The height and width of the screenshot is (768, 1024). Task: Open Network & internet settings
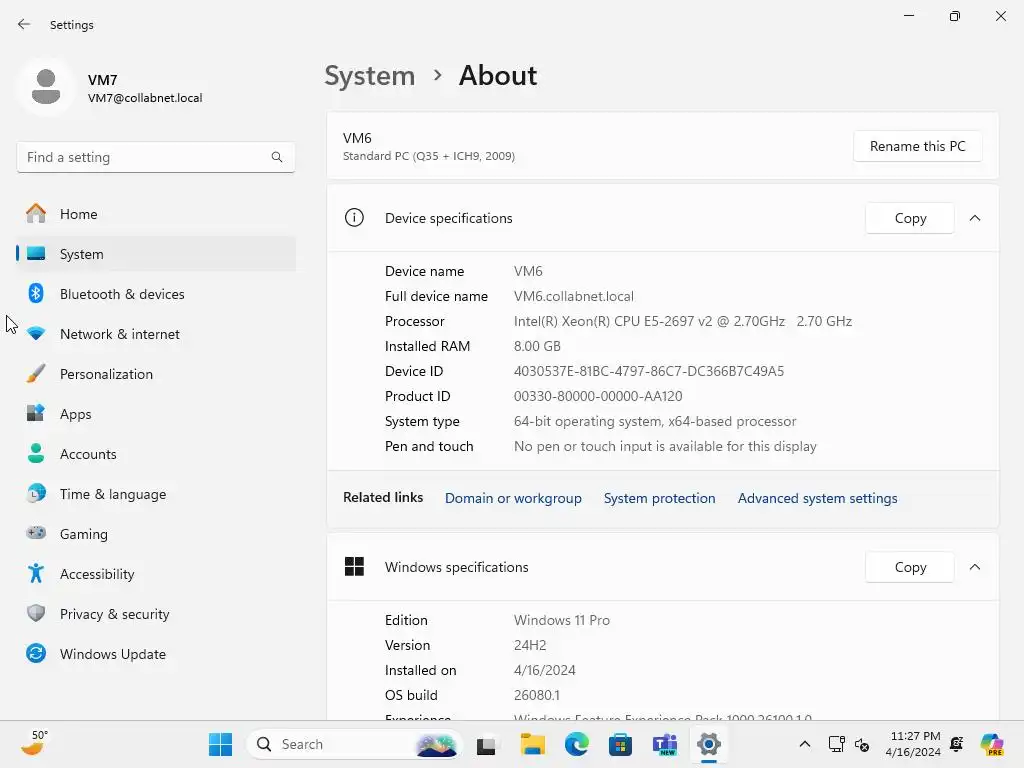[x=155, y=334]
